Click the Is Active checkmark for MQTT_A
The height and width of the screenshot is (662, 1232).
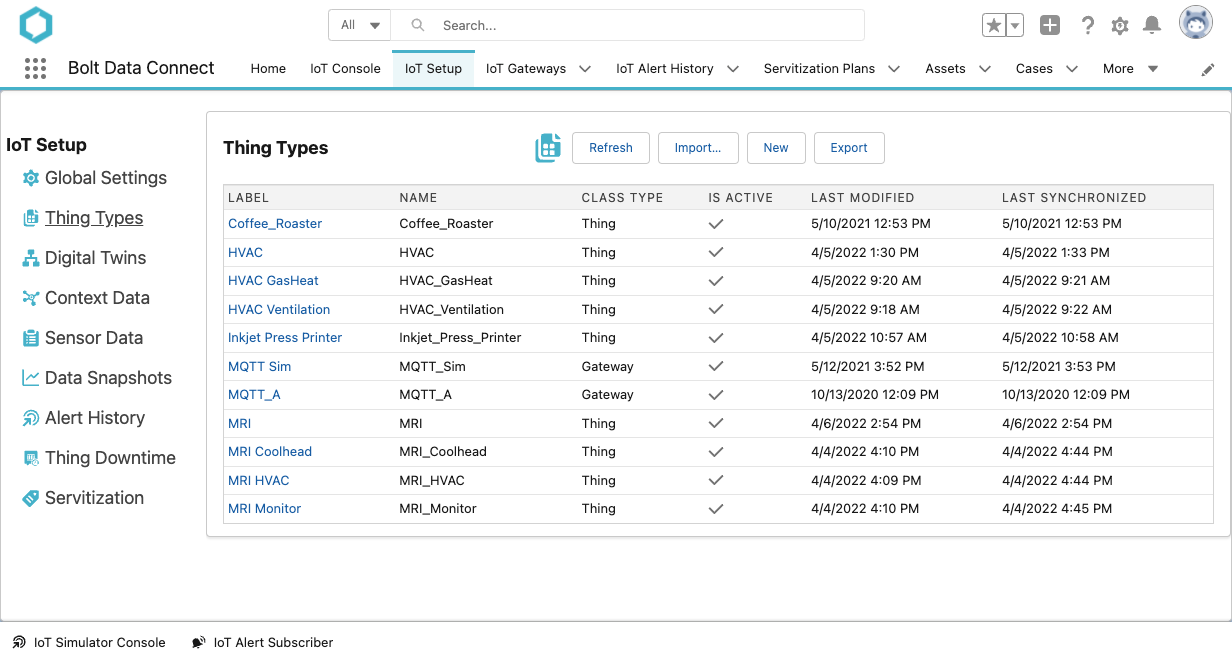716,395
